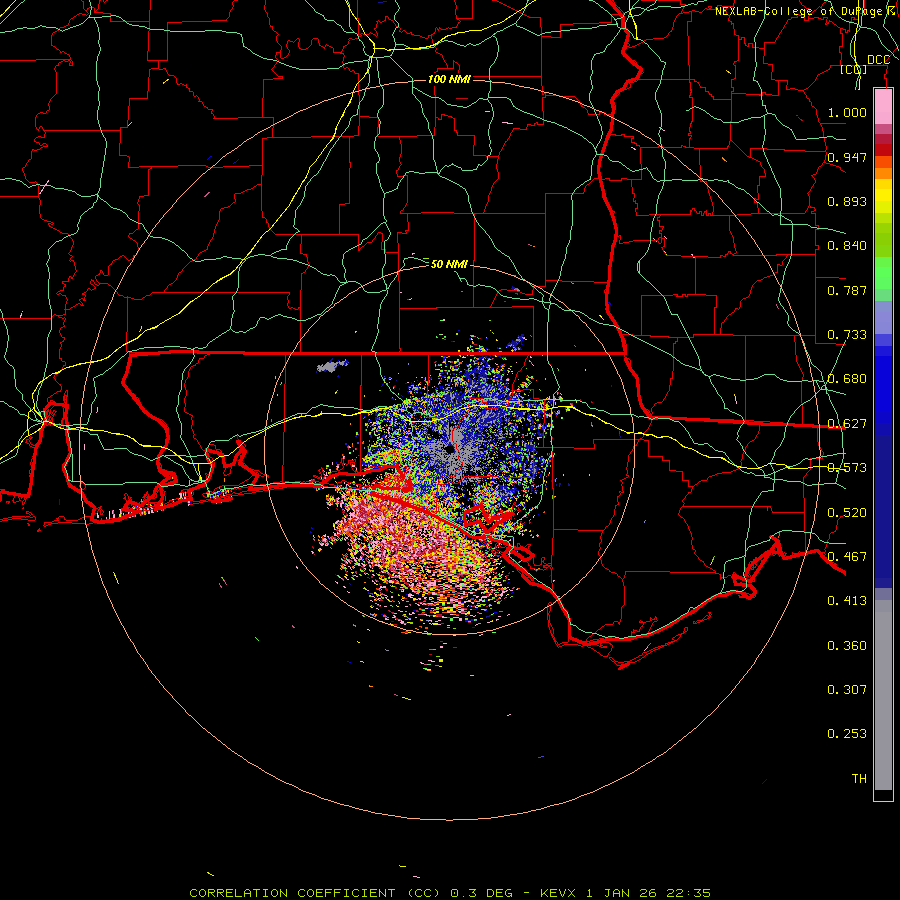Pick the dark navy color bar segment
900x900 pixels.
pos(883,511)
